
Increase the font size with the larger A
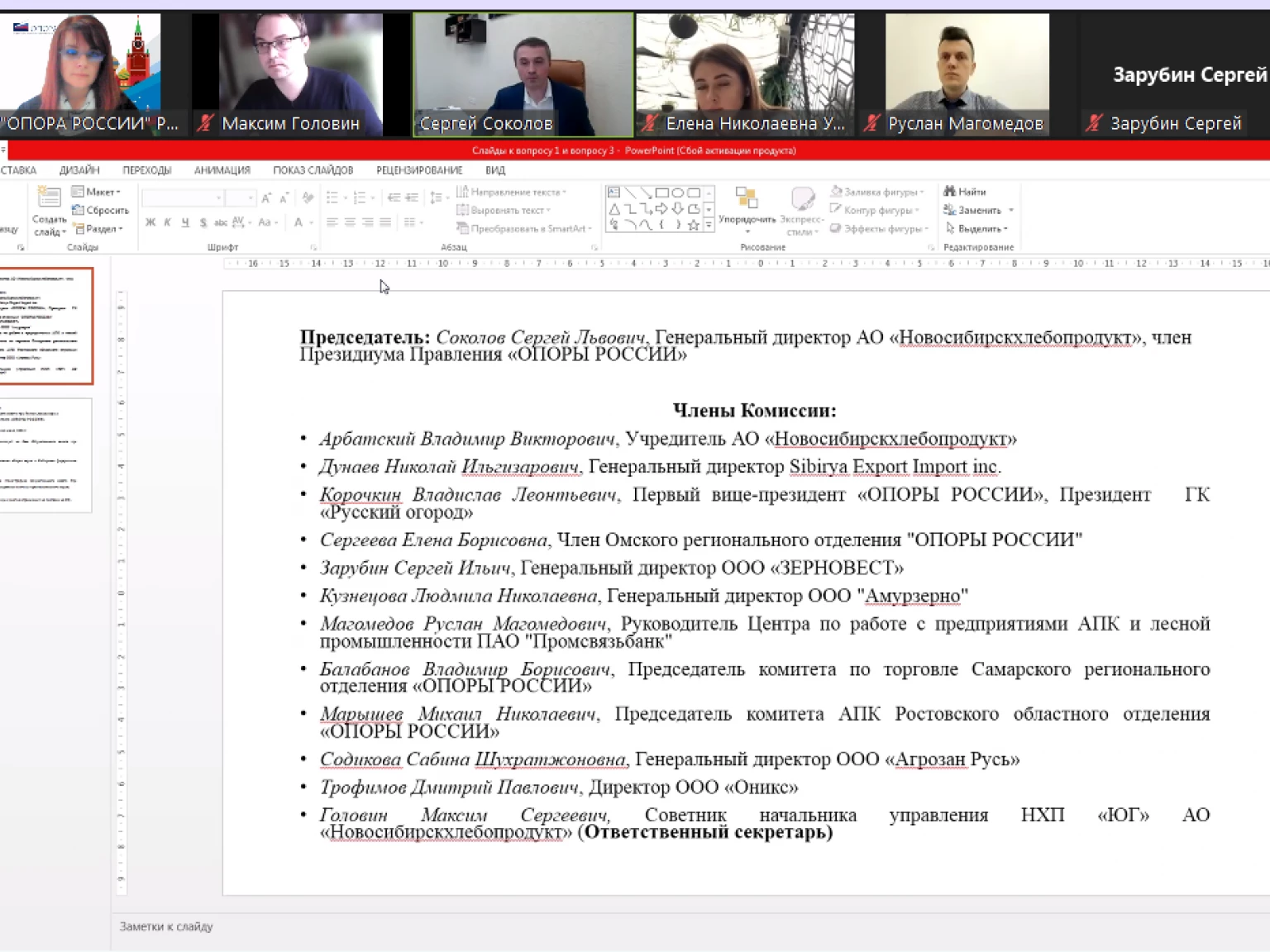[x=266, y=198]
